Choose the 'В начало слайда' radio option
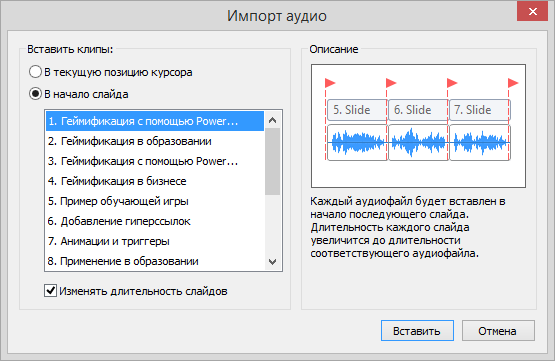 click(79, 94)
